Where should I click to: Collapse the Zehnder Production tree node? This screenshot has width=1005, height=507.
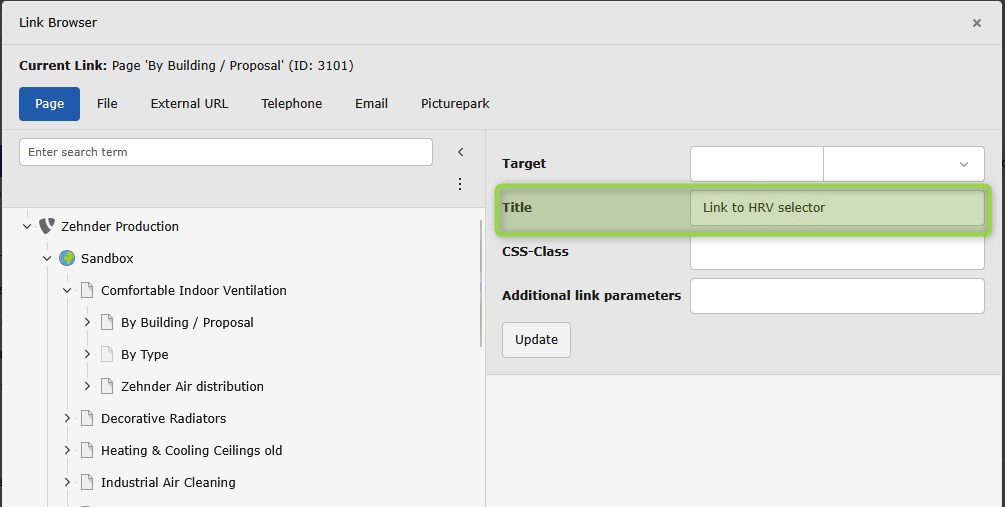click(x=27, y=226)
